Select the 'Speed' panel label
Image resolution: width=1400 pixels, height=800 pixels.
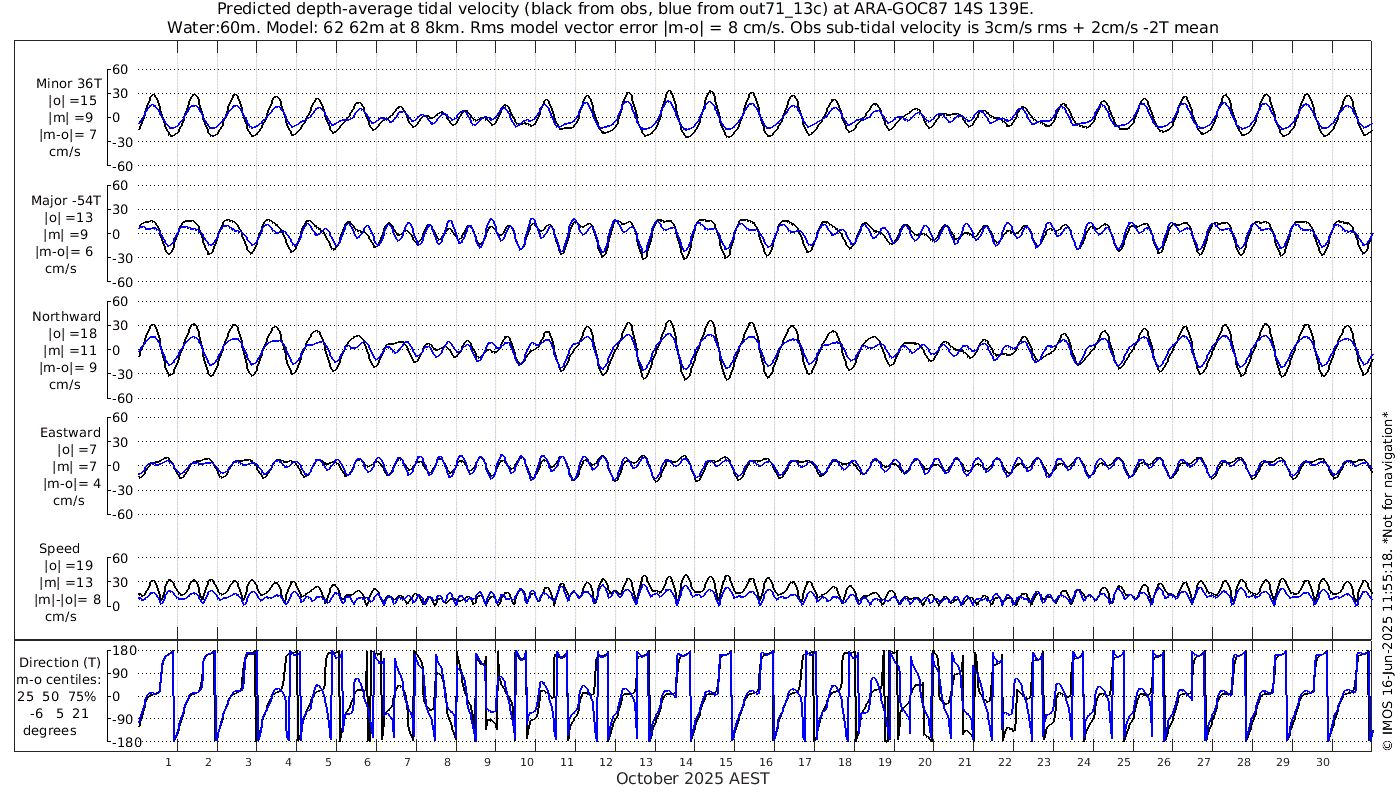coord(60,549)
